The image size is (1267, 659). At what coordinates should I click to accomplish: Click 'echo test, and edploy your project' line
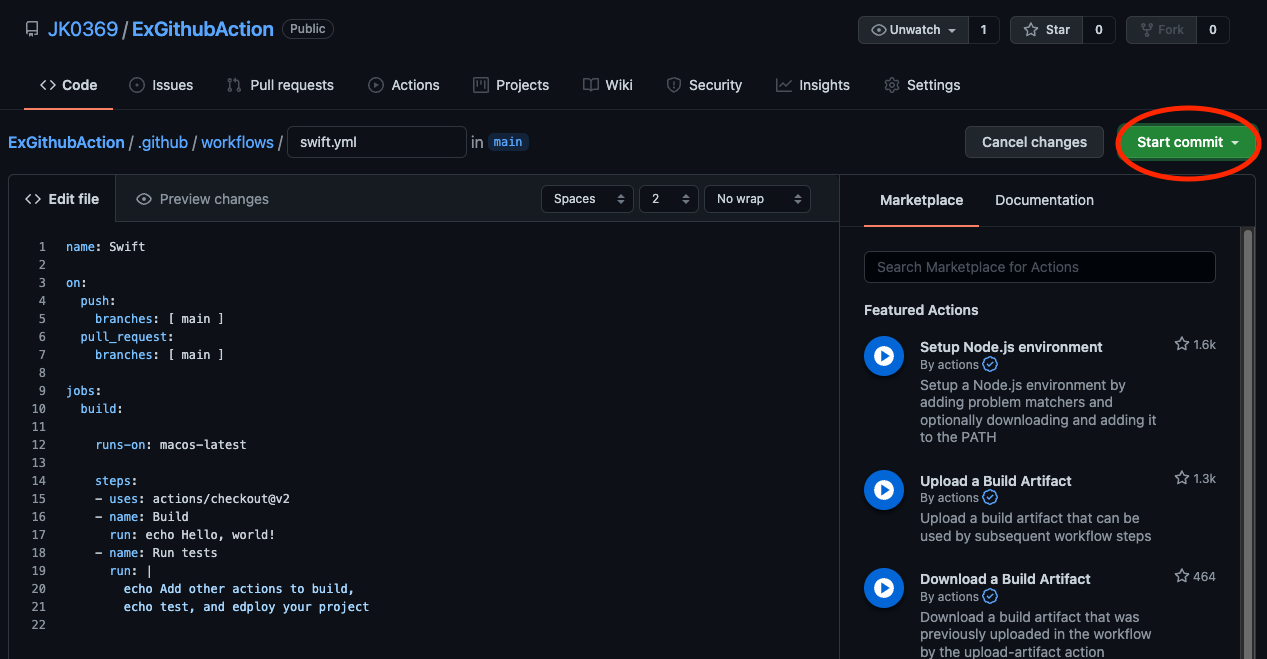click(246, 607)
